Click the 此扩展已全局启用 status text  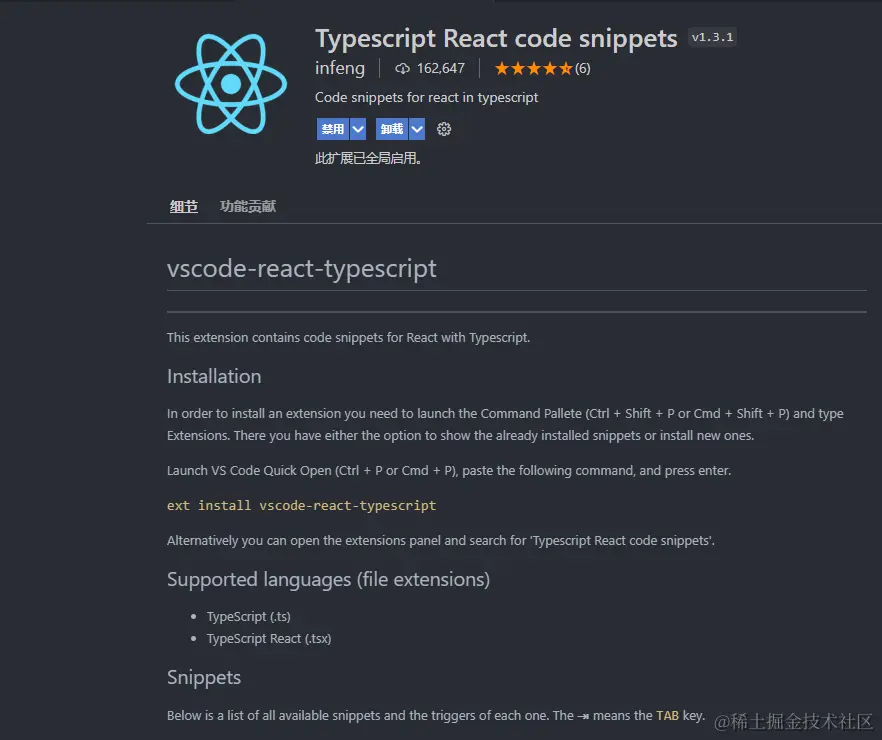tap(368, 158)
